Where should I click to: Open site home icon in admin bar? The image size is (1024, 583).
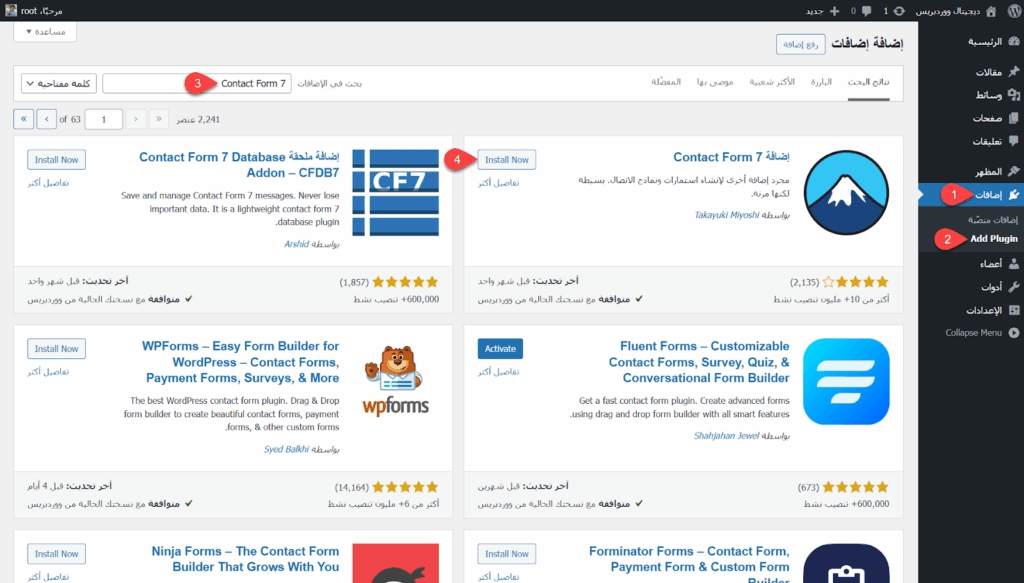(x=991, y=11)
